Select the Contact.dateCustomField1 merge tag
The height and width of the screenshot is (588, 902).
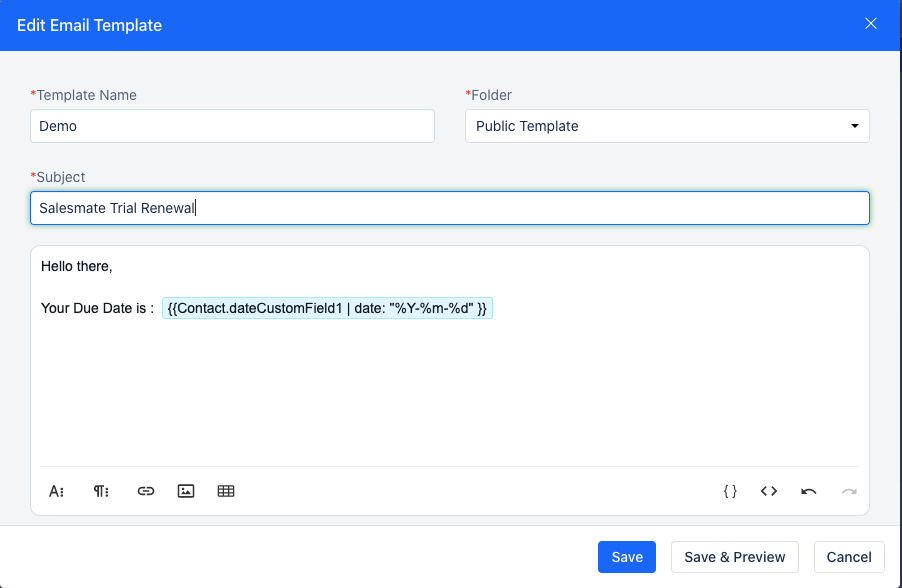(327, 308)
